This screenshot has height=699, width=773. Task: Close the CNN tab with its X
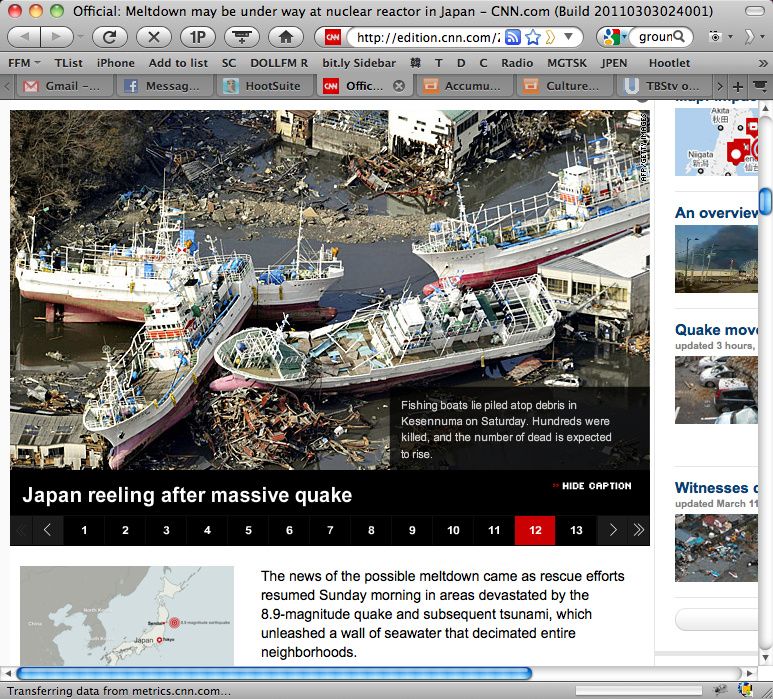[399, 86]
